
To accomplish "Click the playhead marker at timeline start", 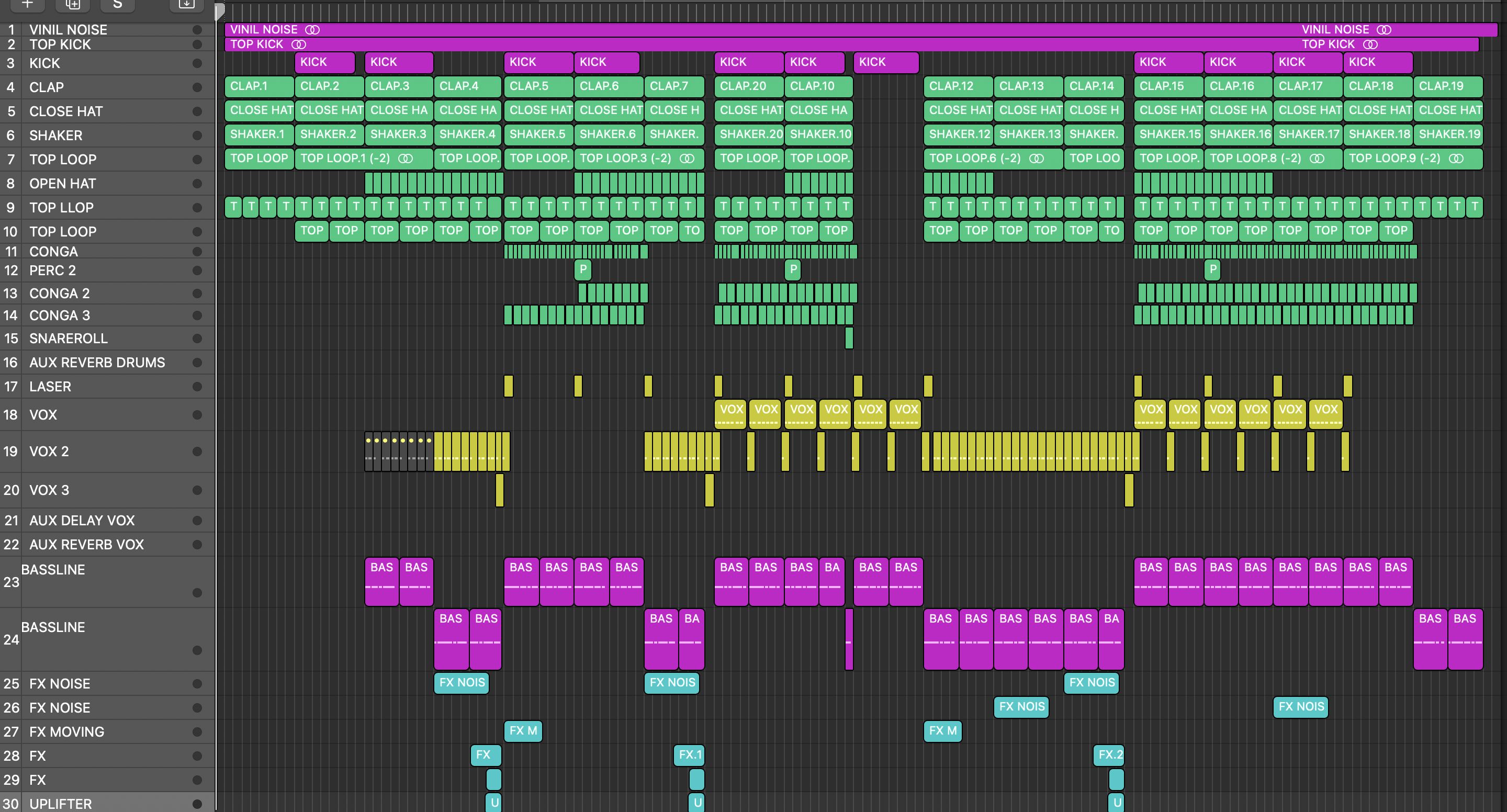I will click(x=219, y=10).
